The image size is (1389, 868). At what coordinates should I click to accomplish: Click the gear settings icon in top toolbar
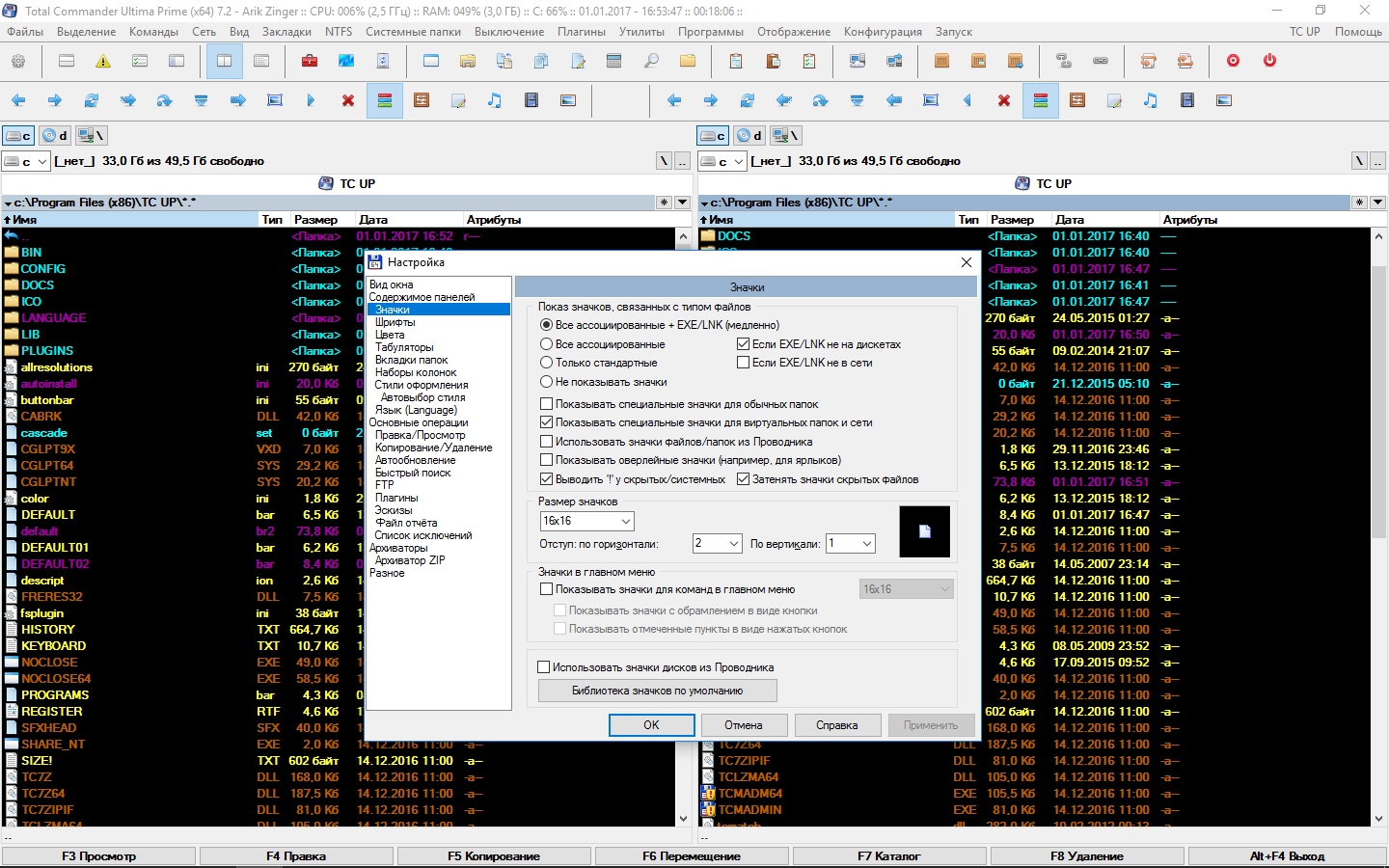pyautogui.click(x=18, y=61)
